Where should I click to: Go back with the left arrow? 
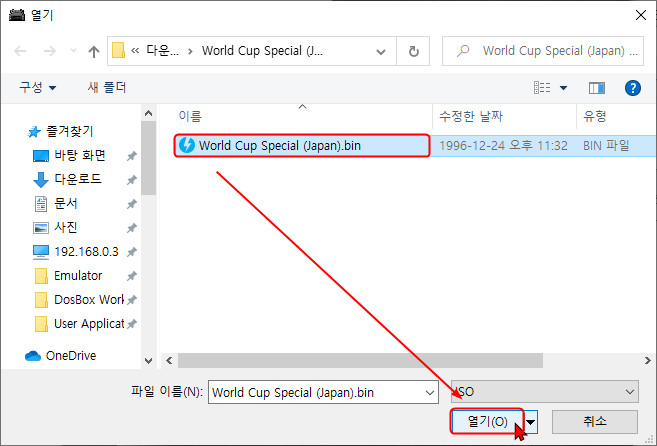pyautogui.click(x=20, y=51)
